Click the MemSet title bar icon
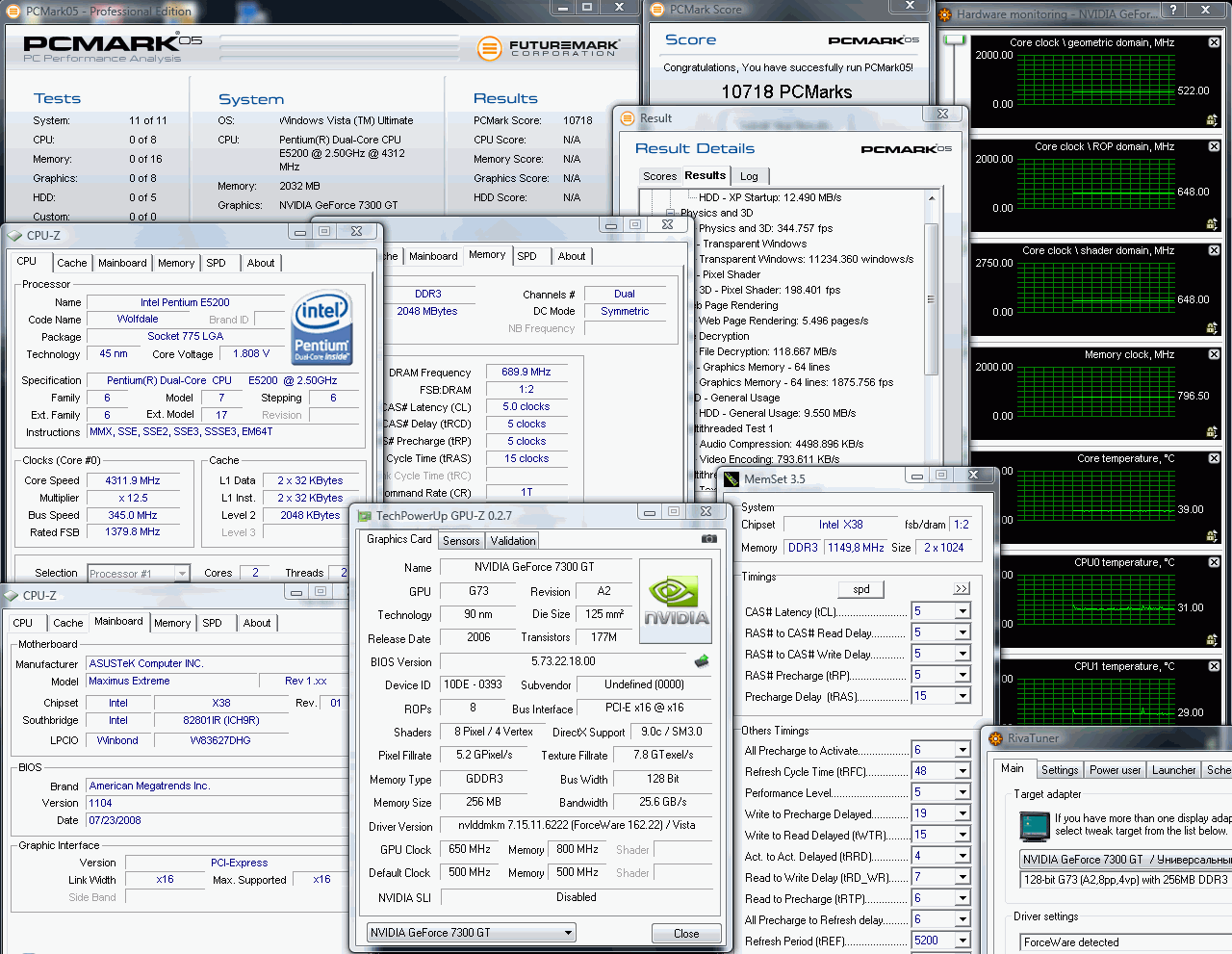Viewport: 1232px width, 954px height. click(731, 478)
